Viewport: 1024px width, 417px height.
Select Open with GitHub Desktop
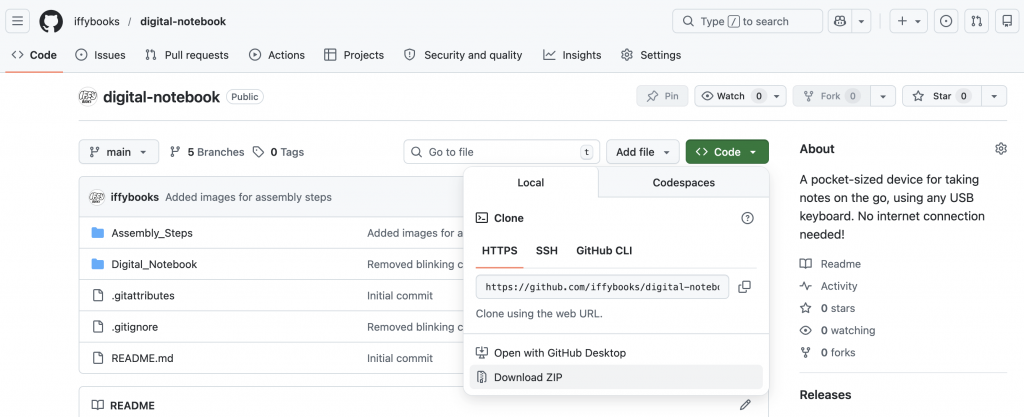[559, 353]
